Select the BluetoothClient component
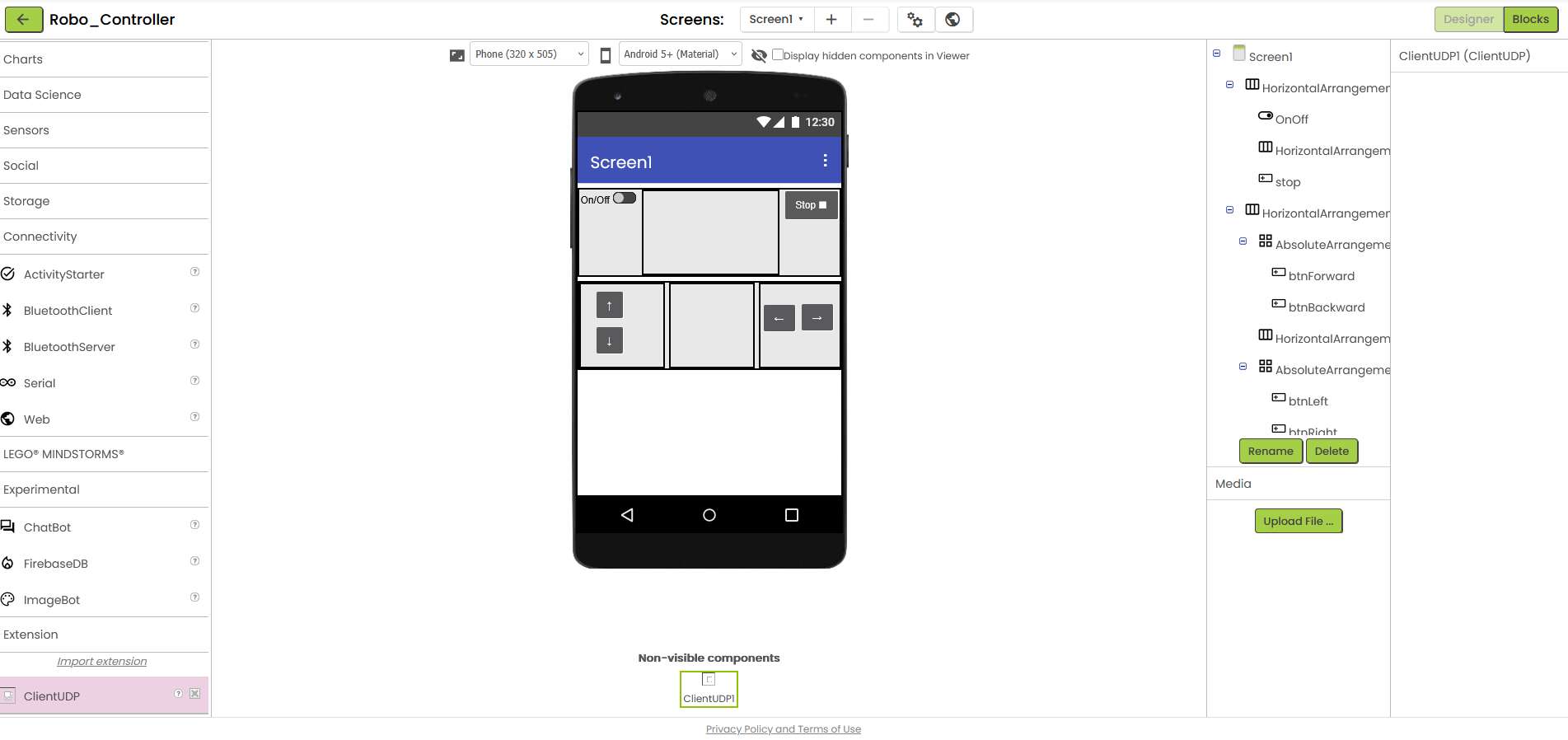 68,311
